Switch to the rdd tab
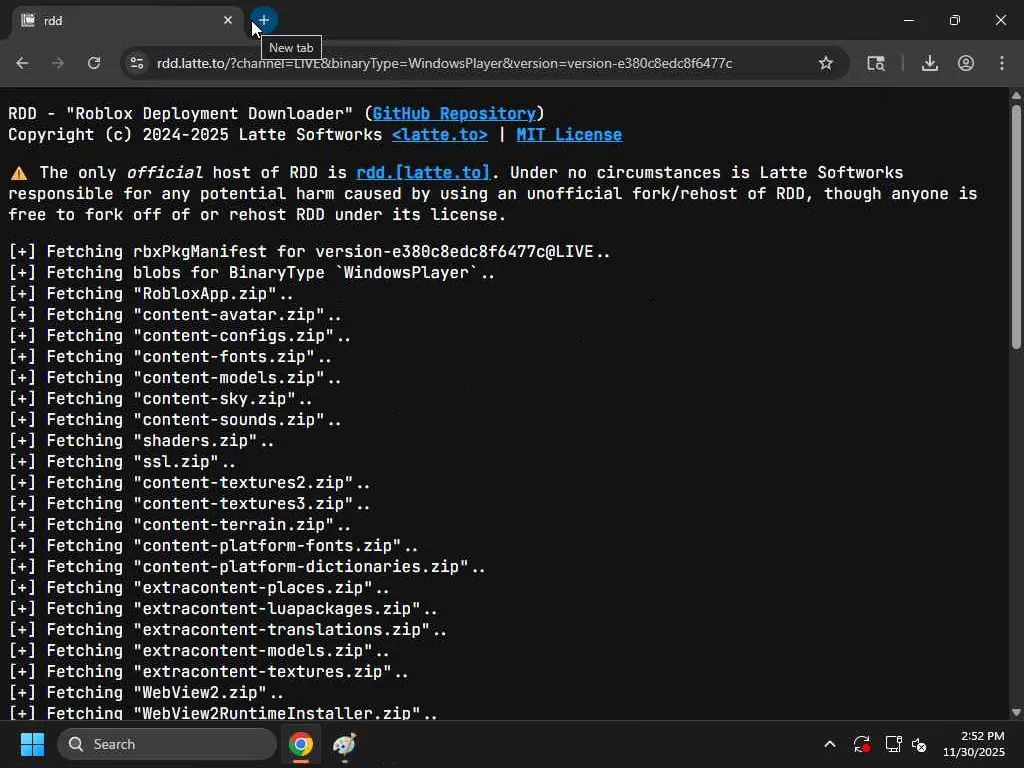1024x768 pixels. coord(127,20)
